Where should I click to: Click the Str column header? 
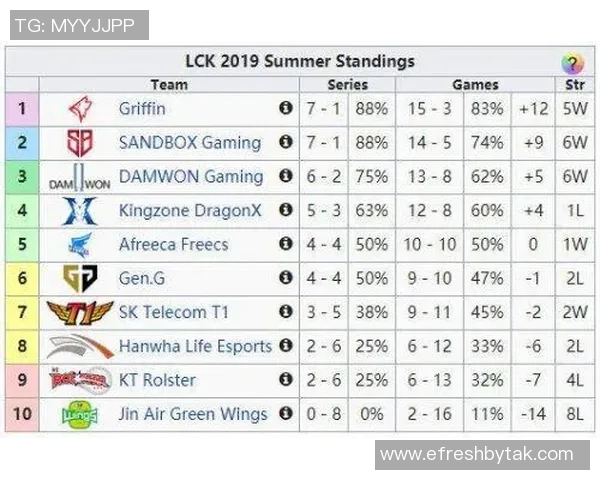[x=574, y=85]
